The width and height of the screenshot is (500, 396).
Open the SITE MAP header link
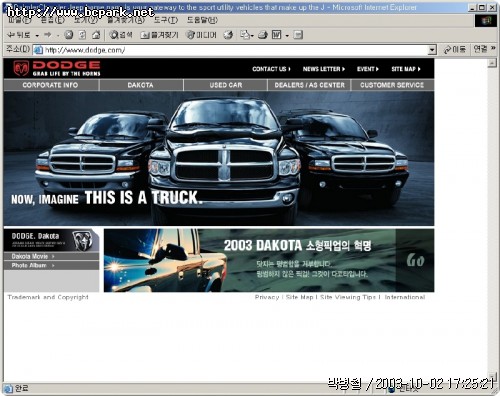point(406,69)
